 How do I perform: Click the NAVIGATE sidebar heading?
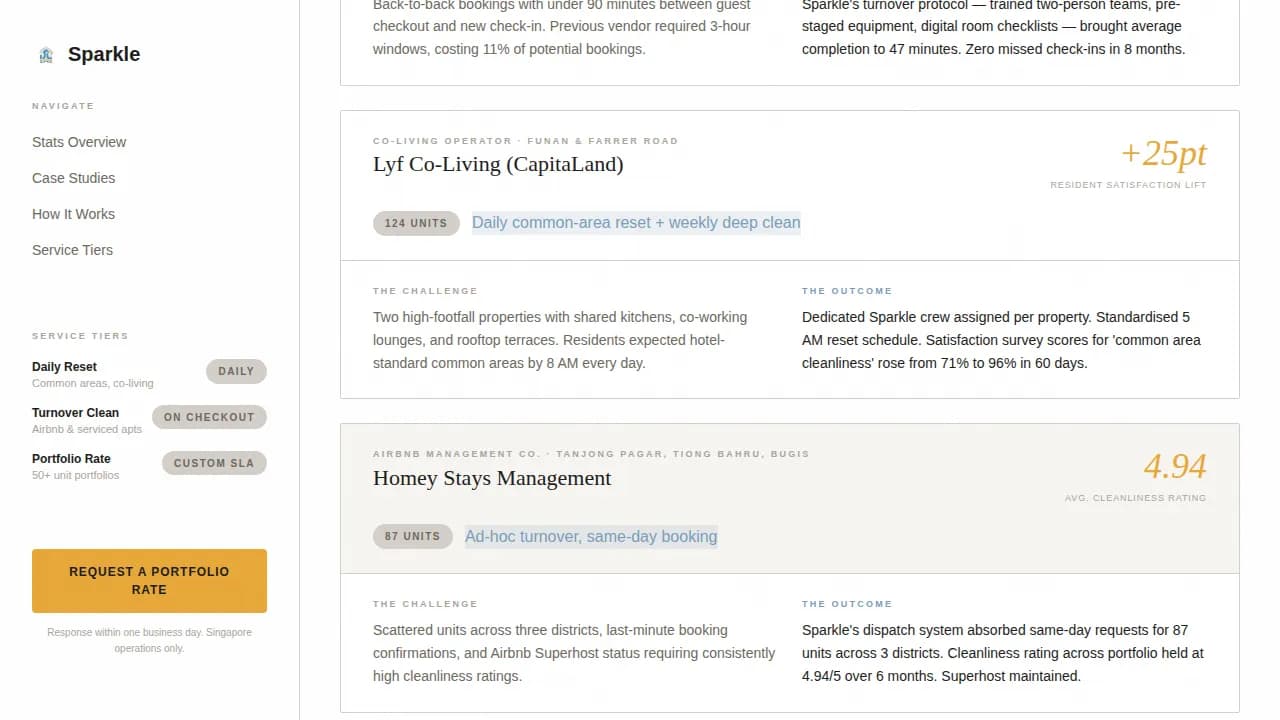point(63,106)
